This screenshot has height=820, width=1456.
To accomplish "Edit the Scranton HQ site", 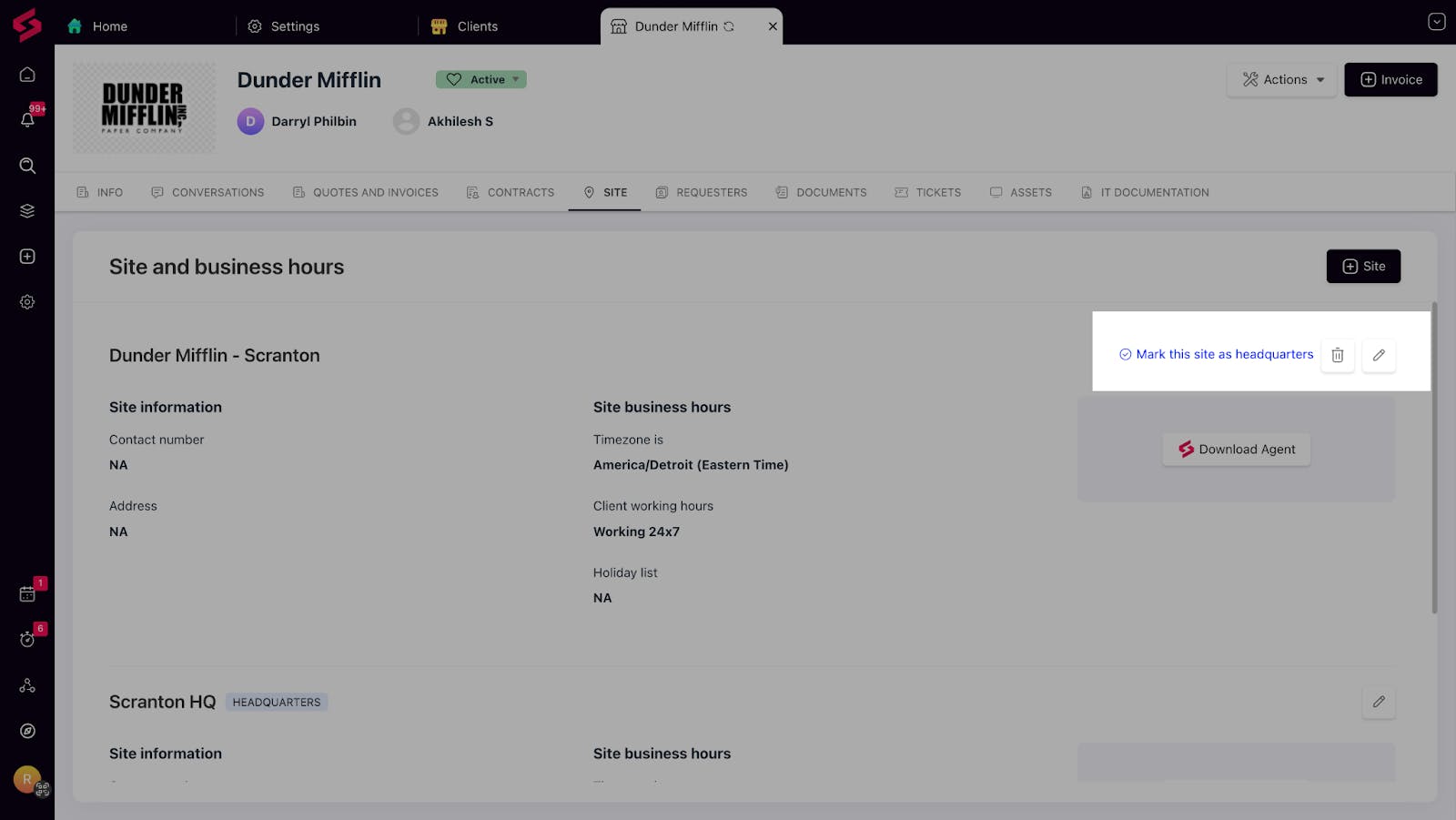I will click(x=1379, y=702).
